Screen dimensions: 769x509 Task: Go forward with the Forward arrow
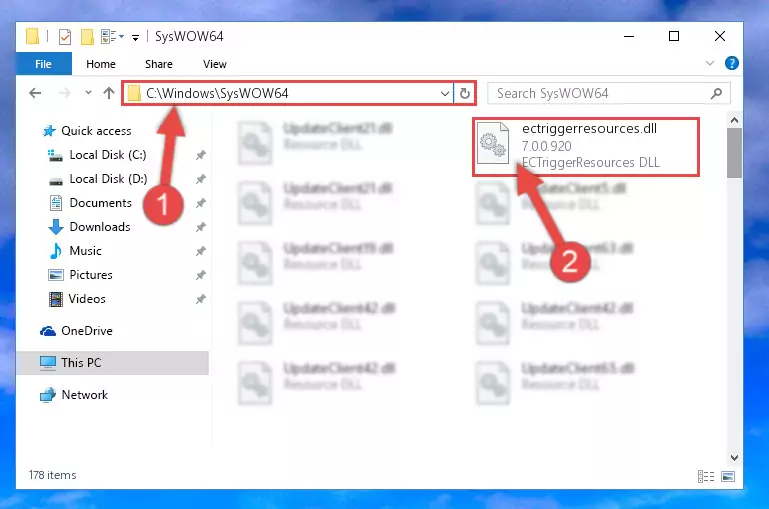[64, 93]
